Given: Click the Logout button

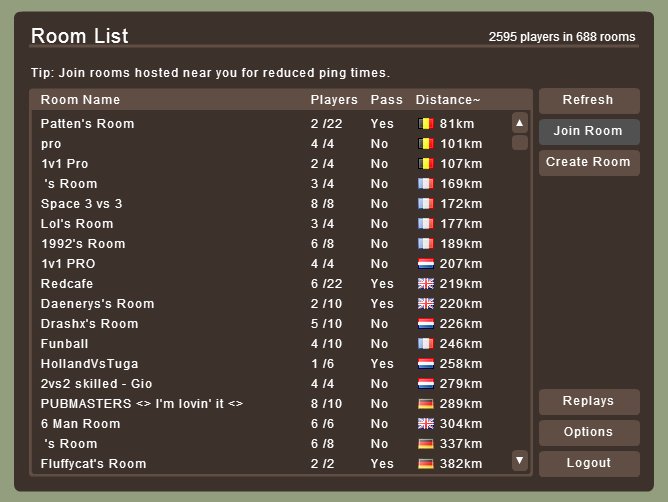Looking at the screenshot, I should [589, 464].
